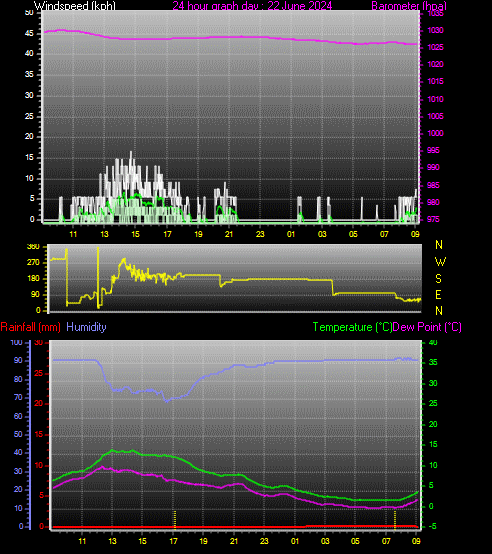Click barometer scale value 985
This screenshot has height=554, width=492.
coord(433,185)
